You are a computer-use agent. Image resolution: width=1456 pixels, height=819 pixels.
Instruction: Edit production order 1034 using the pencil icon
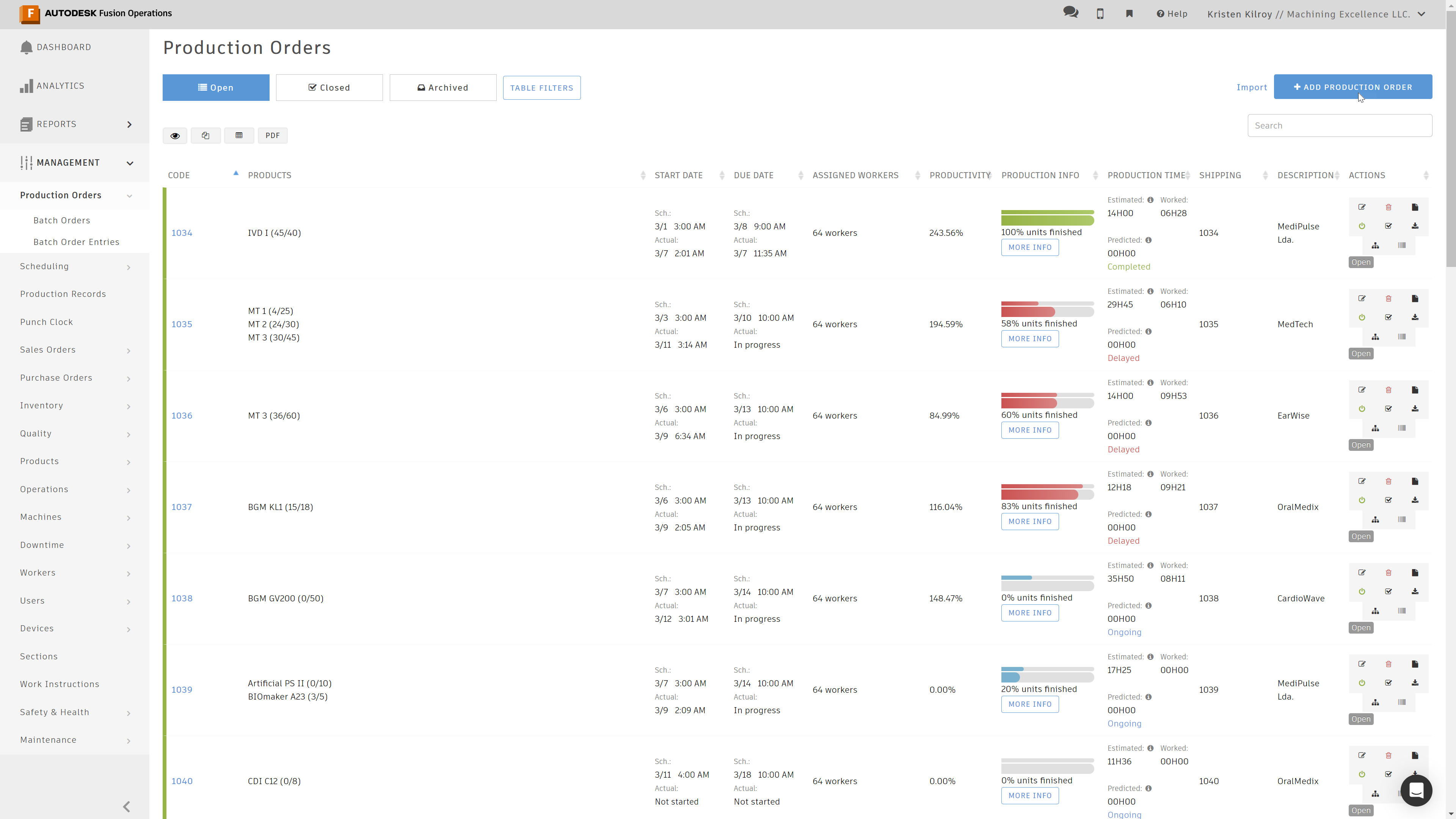(x=1362, y=207)
